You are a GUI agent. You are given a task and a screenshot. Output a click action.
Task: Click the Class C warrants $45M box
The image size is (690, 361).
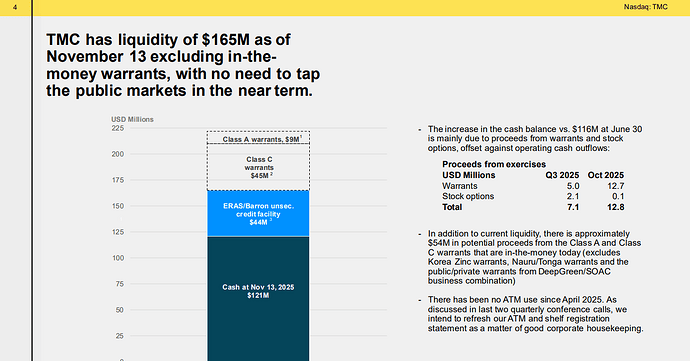click(258, 167)
